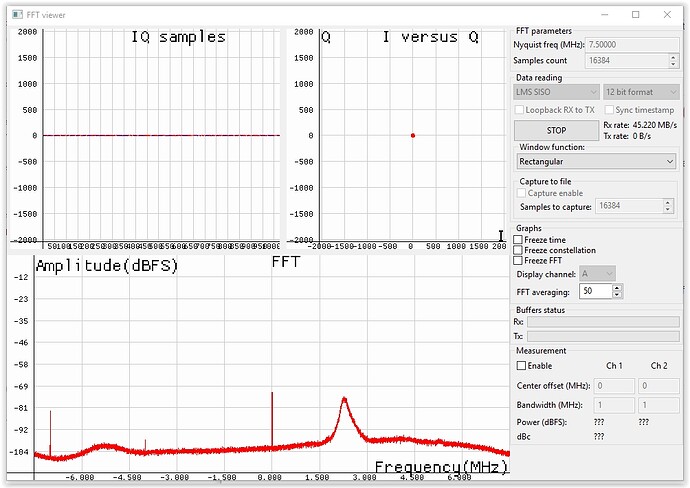This screenshot has width=690, height=488.
Task: Toggle the Sync timestamp checkbox
Action: point(608,110)
